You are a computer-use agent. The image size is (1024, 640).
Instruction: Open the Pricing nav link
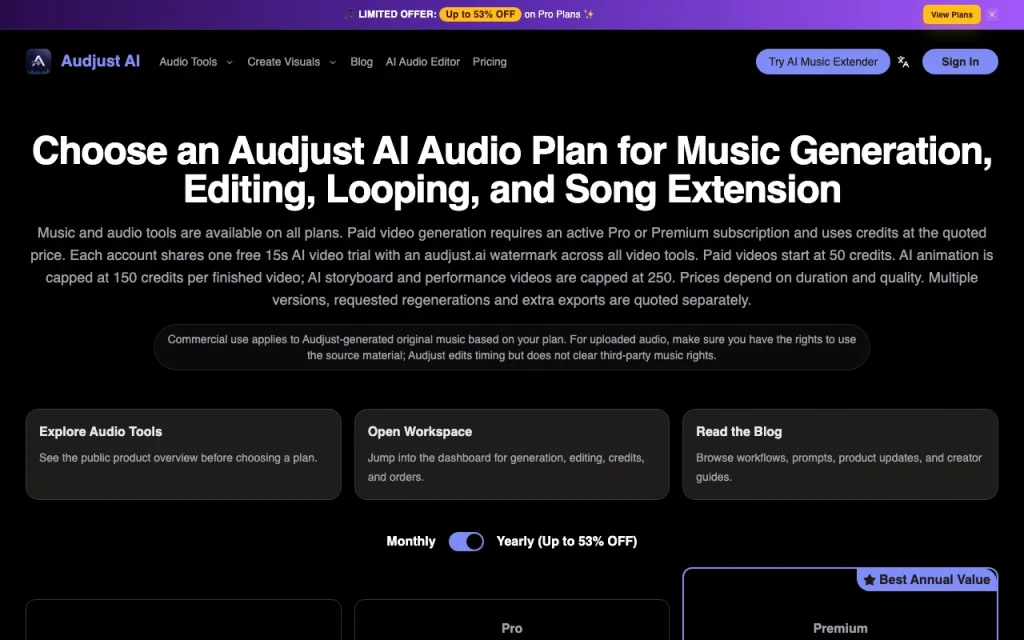[489, 61]
